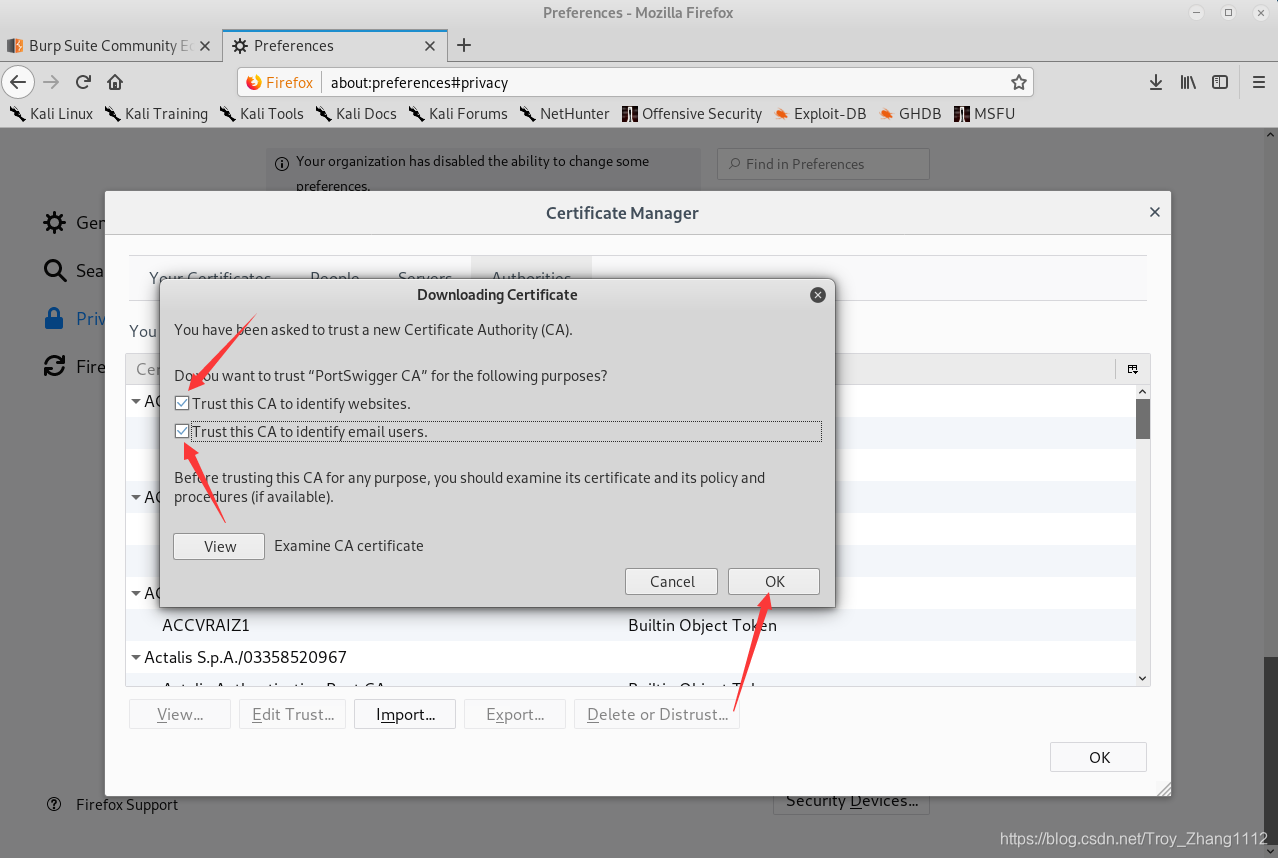Collapse the Actalis S.p.A./03358520967 group
The image size is (1278, 858).
tap(135, 658)
